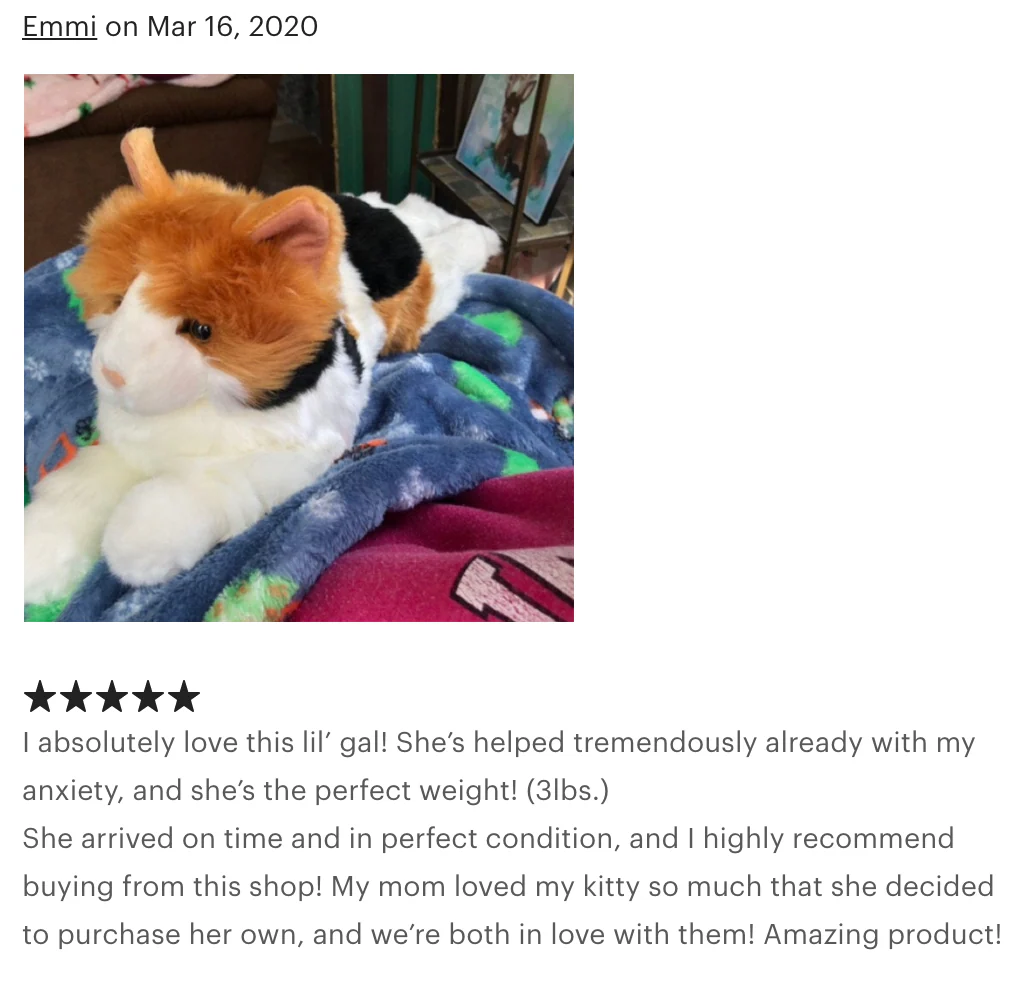The image size is (1028, 982).
Task: Click the "Amazing product!" text
Action: [x=882, y=934]
